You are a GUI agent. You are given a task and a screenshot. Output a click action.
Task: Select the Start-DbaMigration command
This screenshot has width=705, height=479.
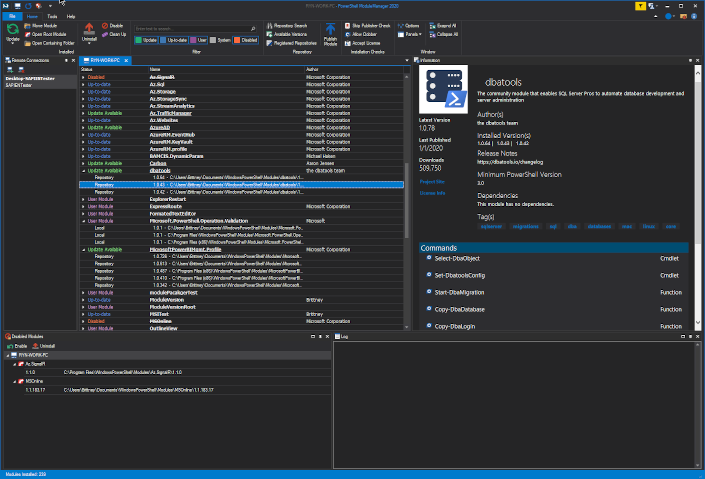(x=554, y=292)
